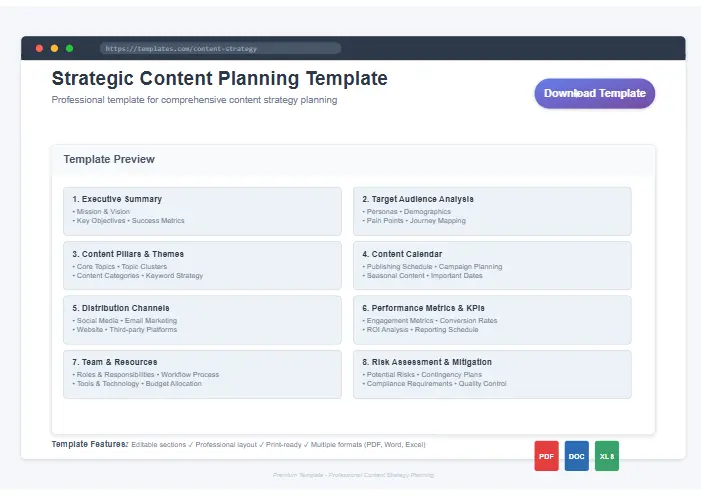Click the 'Professional template for comprehensive' subtitle

pos(194,100)
